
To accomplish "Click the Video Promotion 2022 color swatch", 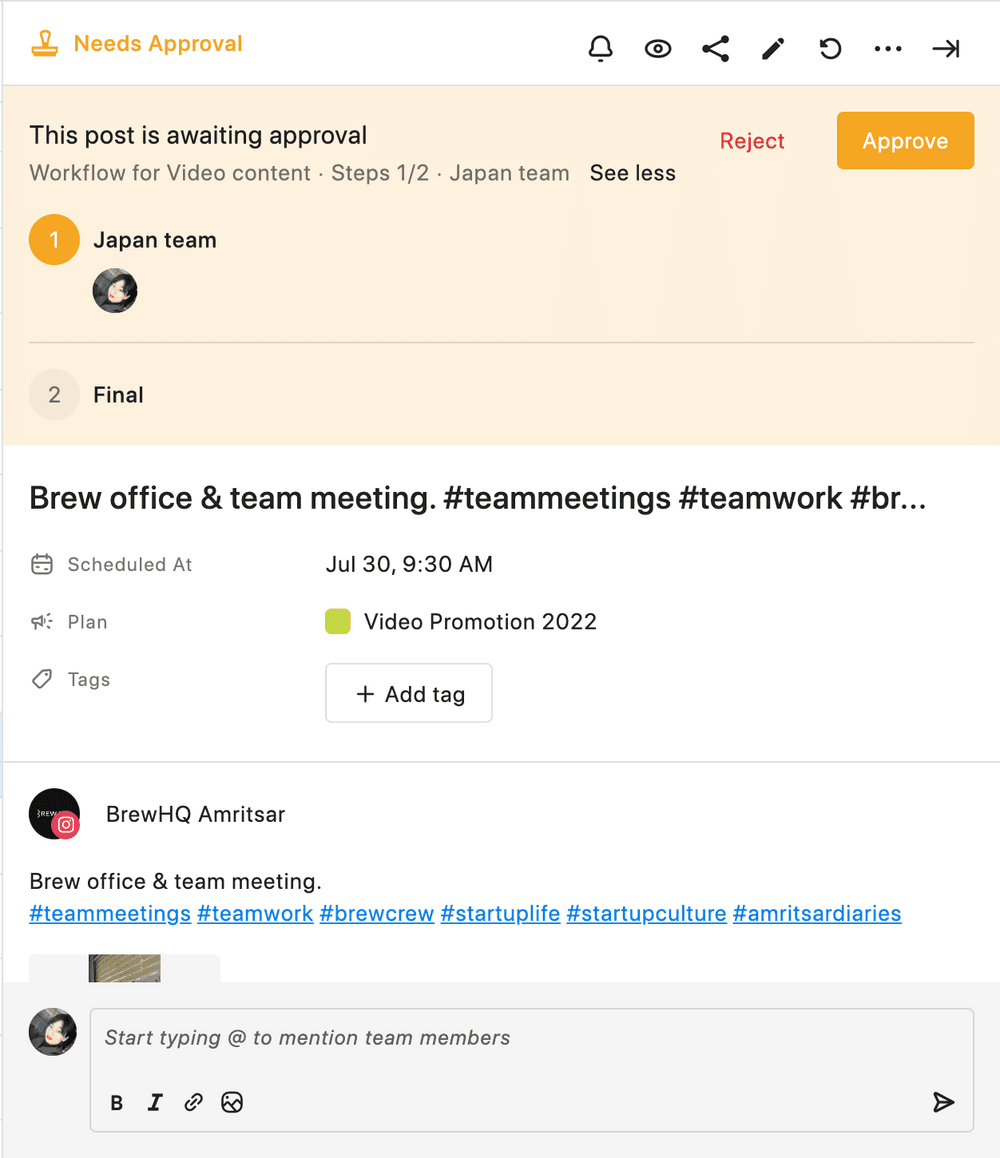I will 338,622.
